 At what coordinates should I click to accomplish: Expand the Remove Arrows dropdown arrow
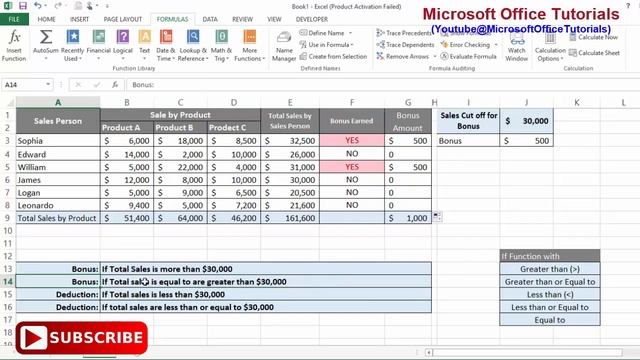point(435,56)
